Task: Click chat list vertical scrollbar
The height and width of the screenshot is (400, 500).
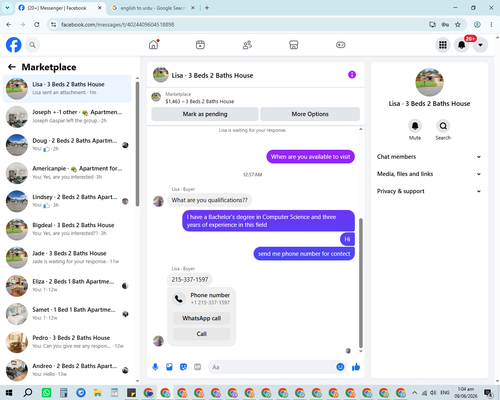Action: (137, 143)
